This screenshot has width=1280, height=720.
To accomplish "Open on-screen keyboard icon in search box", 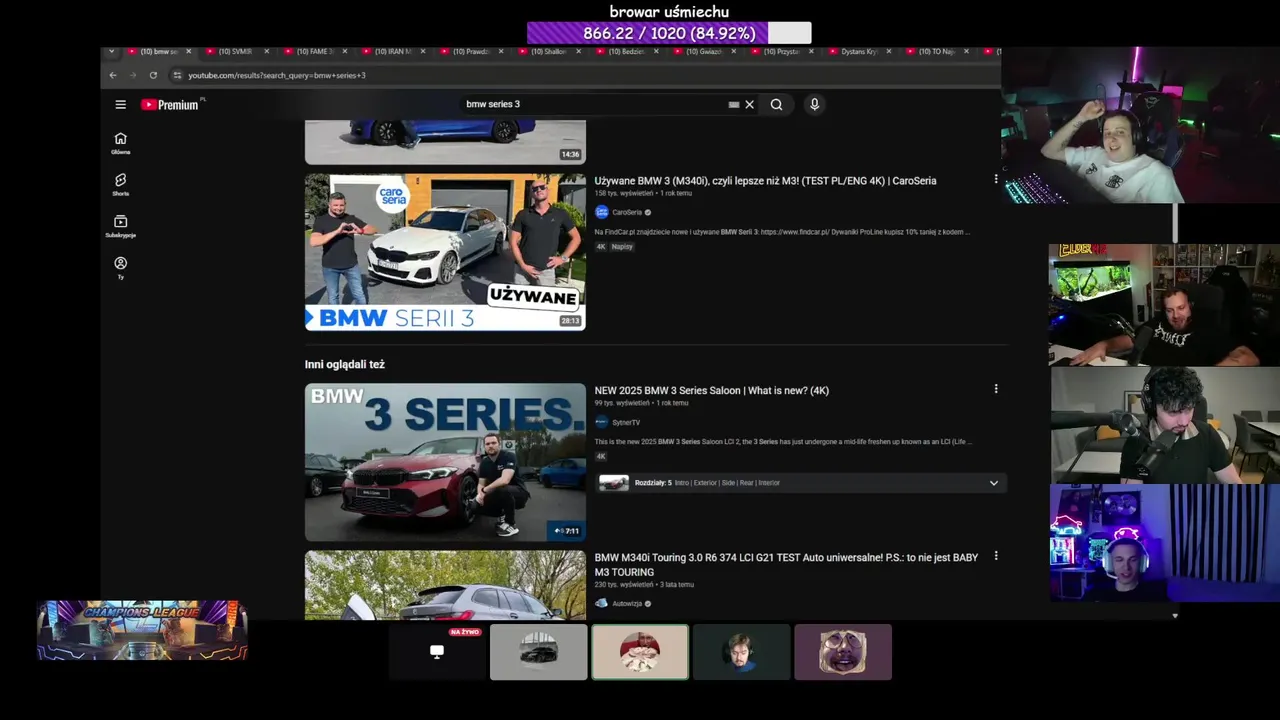I will pos(734,104).
